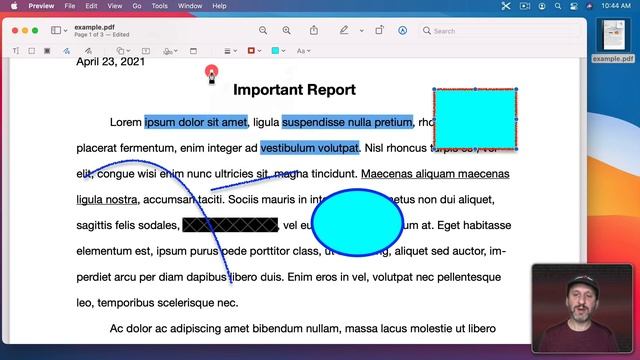The height and width of the screenshot is (360, 640).
Task: Click highlighted 'vestibulum volutpat' text
Action: (310, 148)
